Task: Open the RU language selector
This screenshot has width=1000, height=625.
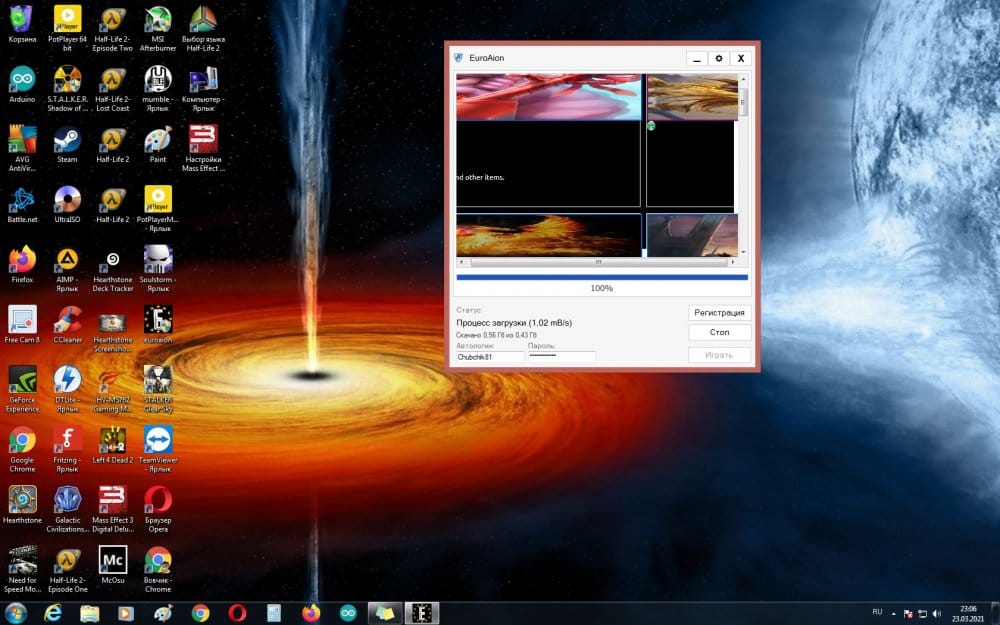Action: pyautogui.click(x=877, y=613)
